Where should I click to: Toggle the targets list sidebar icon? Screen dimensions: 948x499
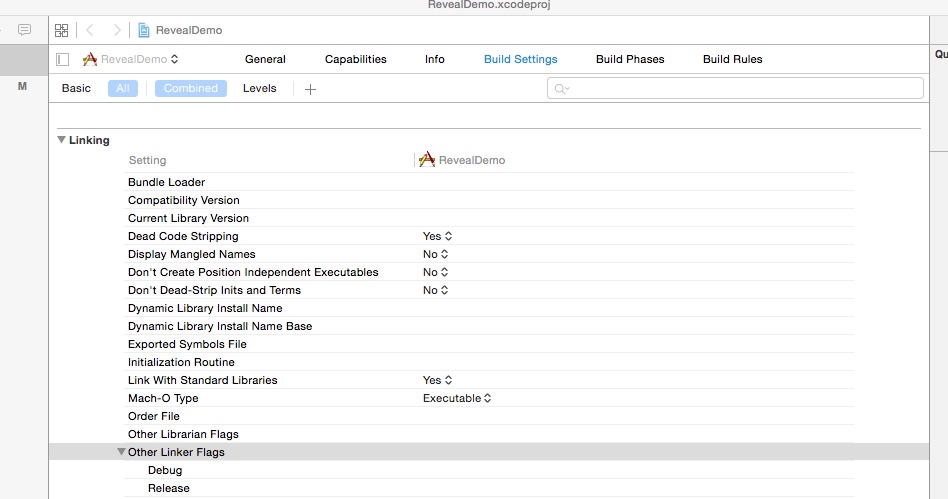coord(62,59)
